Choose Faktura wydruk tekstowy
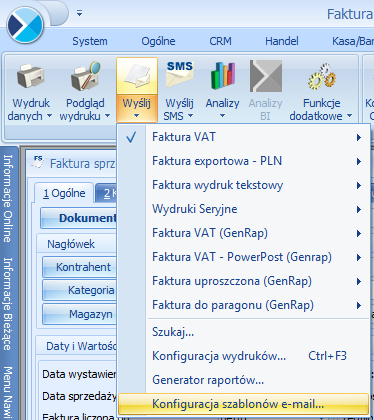The image size is (374, 420). (x=243, y=185)
